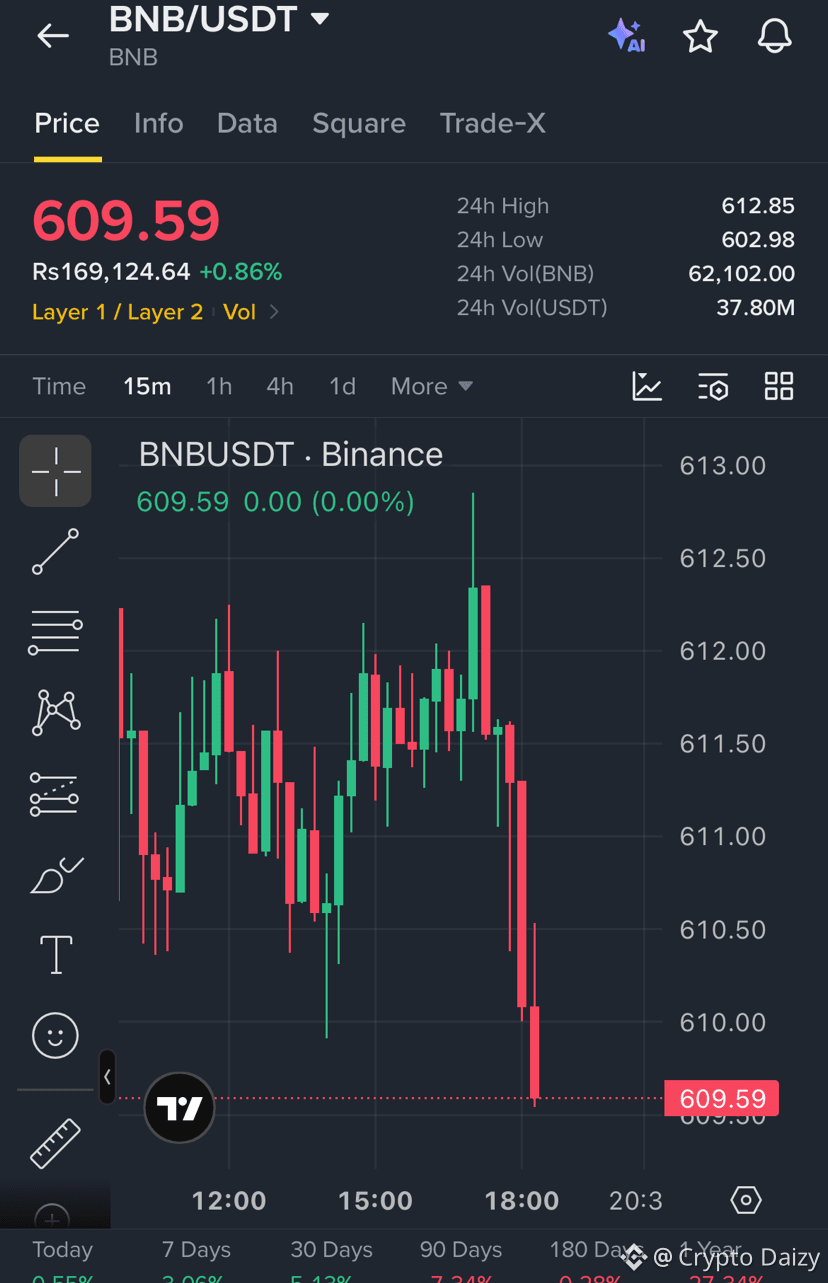Open the emoji sticker tool
Image resolution: width=828 pixels, height=1283 pixels.
(x=55, y=1035)
